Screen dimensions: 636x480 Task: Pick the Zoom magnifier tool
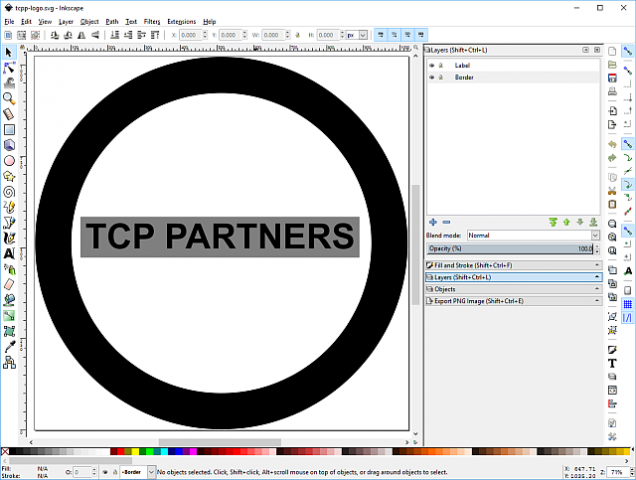click(x=9, y=99)
